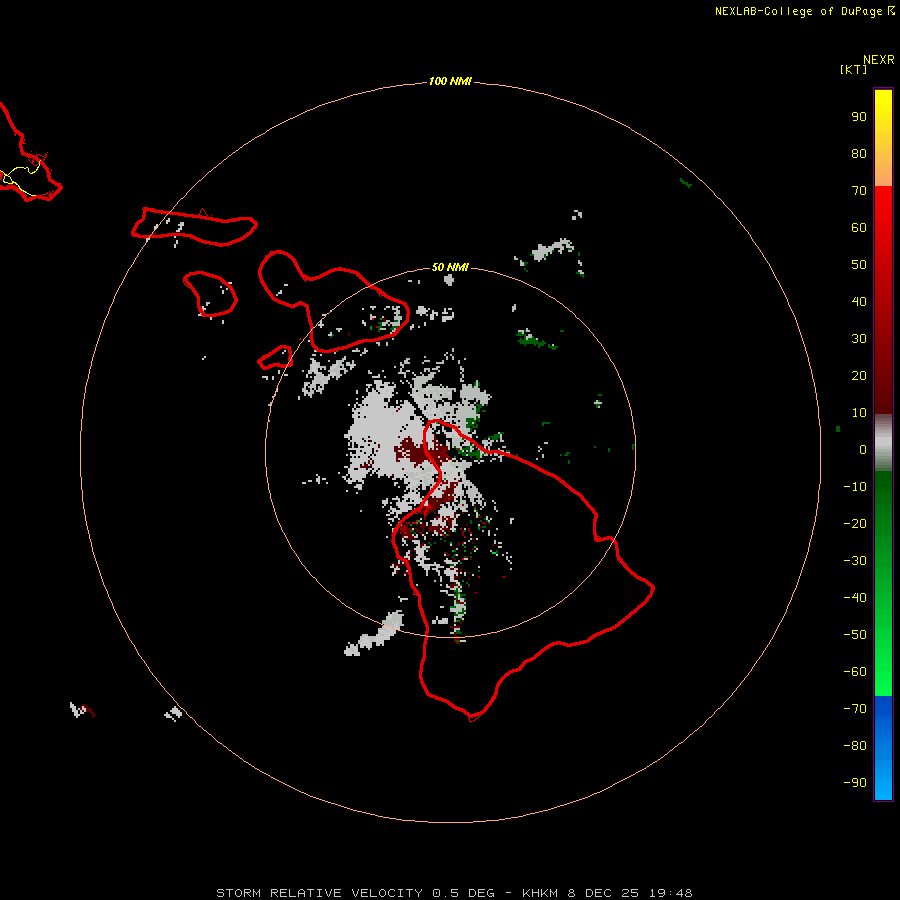
Task: Pick the blue bottom segment of the color bar
Action: click(x=883, y=748)
